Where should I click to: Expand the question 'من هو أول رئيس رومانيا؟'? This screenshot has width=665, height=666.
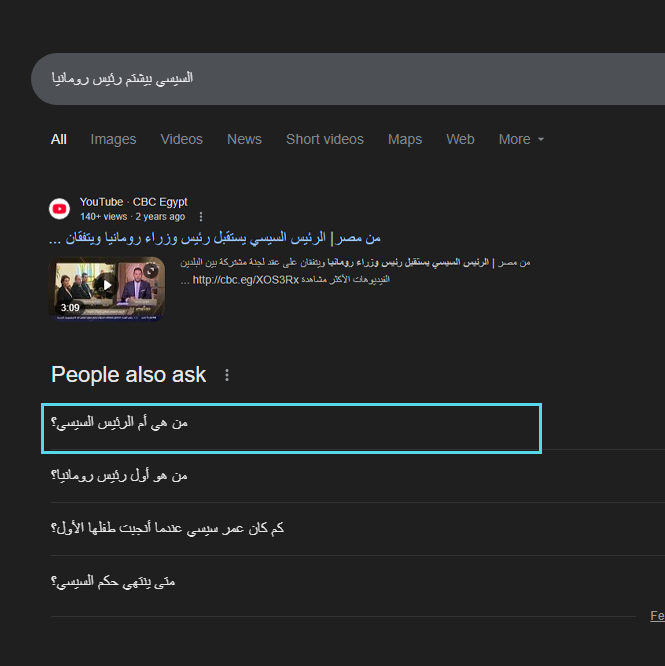click(x=358, y=476)
